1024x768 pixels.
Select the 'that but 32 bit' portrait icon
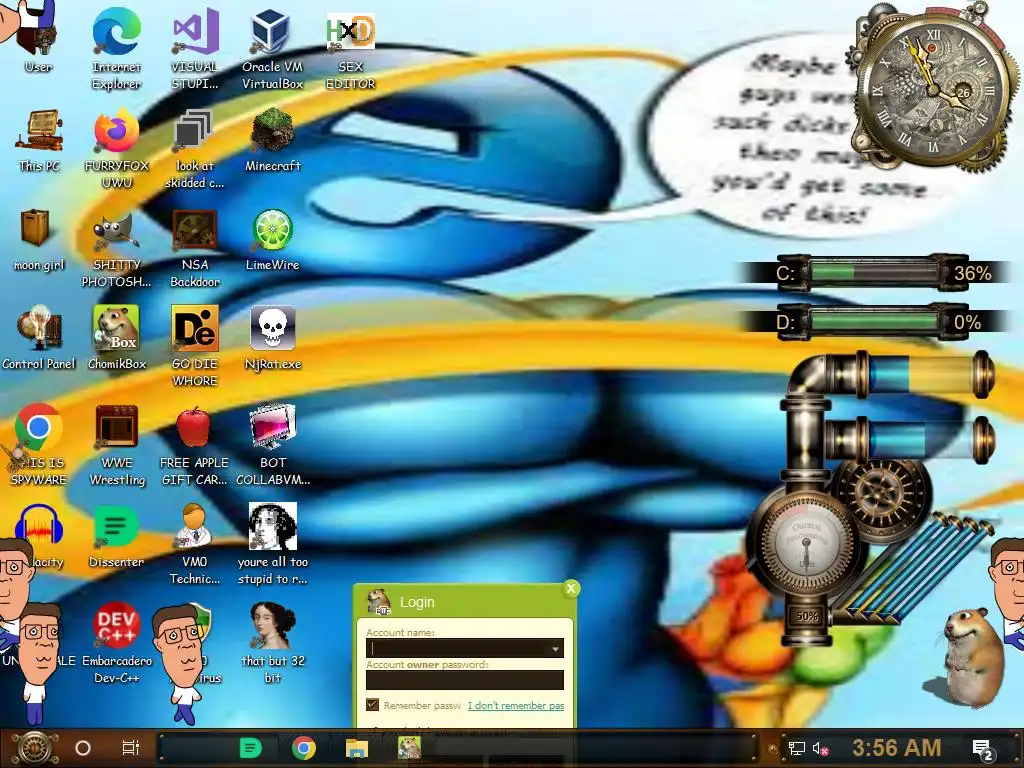pos(272,643)
